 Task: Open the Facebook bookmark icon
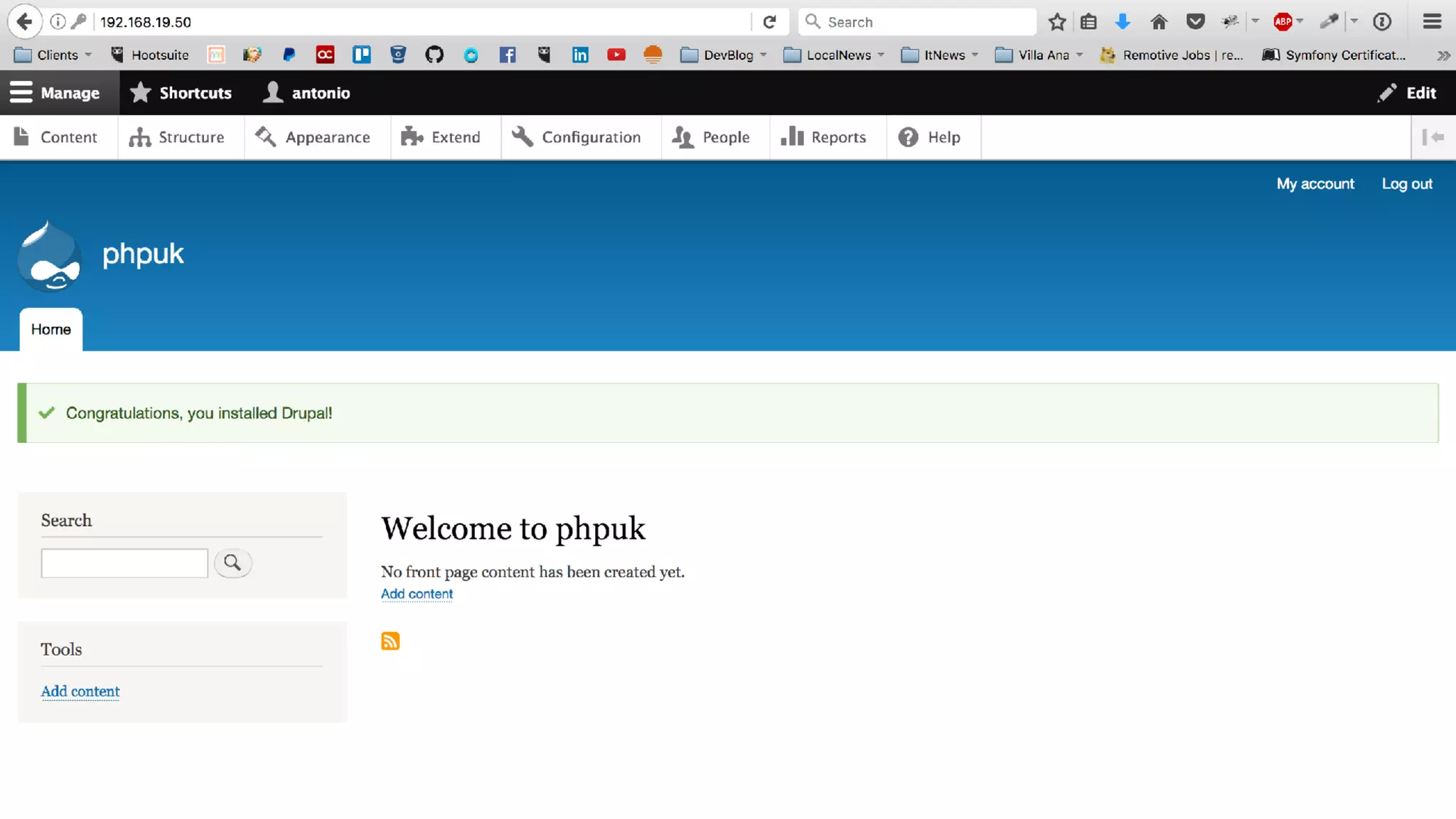(x=507, y=55)
